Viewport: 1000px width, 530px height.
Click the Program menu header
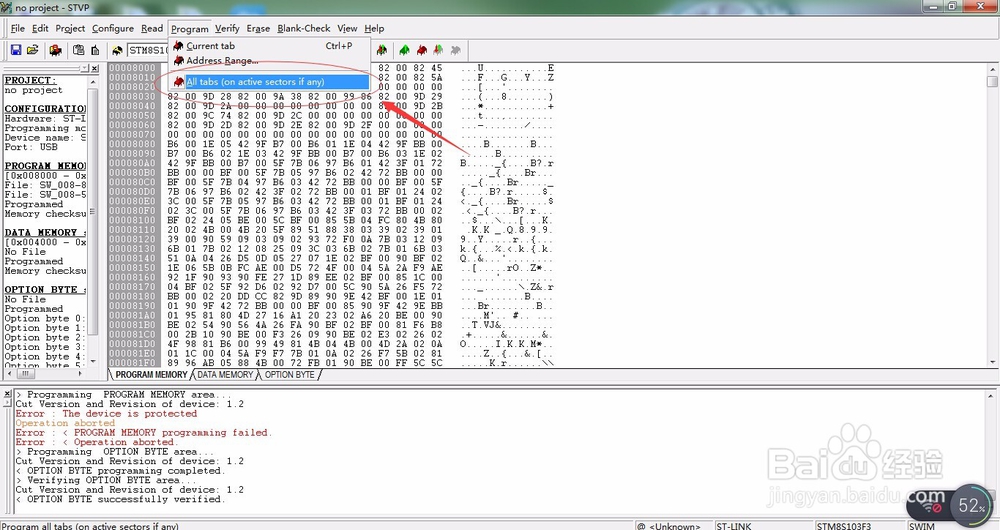click(x=189, y=29)
